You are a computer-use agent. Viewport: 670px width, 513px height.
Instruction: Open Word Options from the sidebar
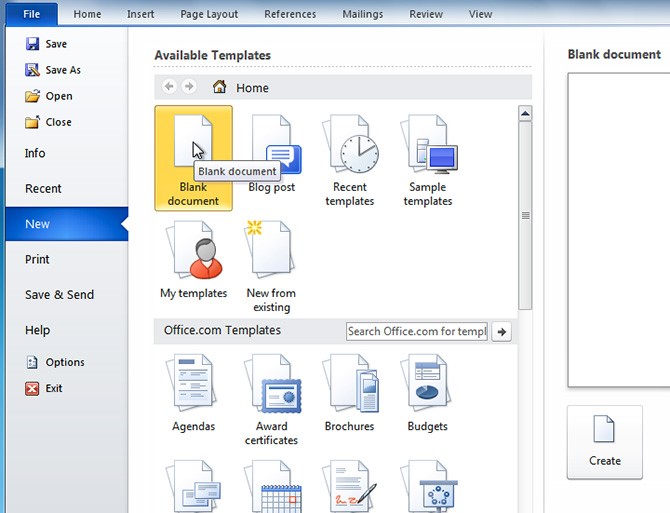(x=64, y=362)
